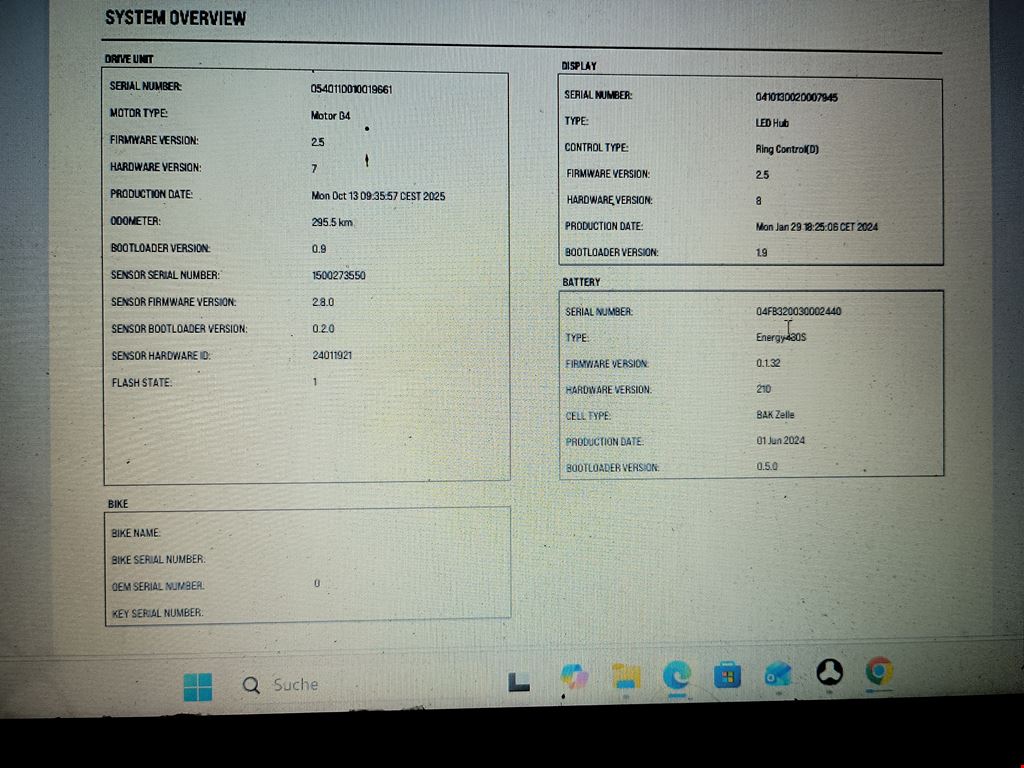The height and width of the screenshot is (768, 1024).
Task: Open the Windows Start menu
Action: (198, 686)
